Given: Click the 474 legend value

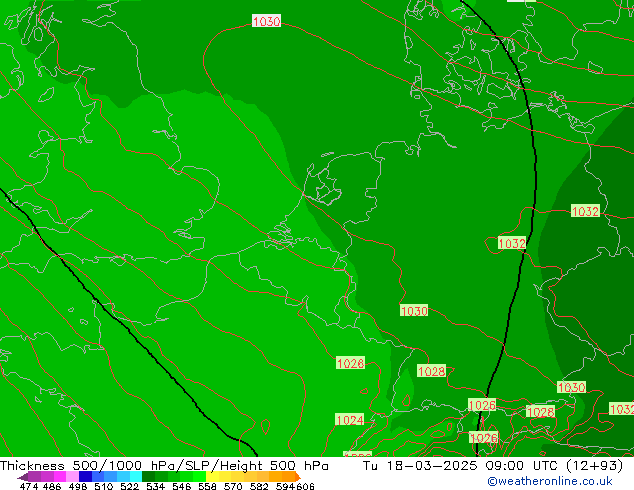Looking at the screenshot, I should tap(29, 486).
